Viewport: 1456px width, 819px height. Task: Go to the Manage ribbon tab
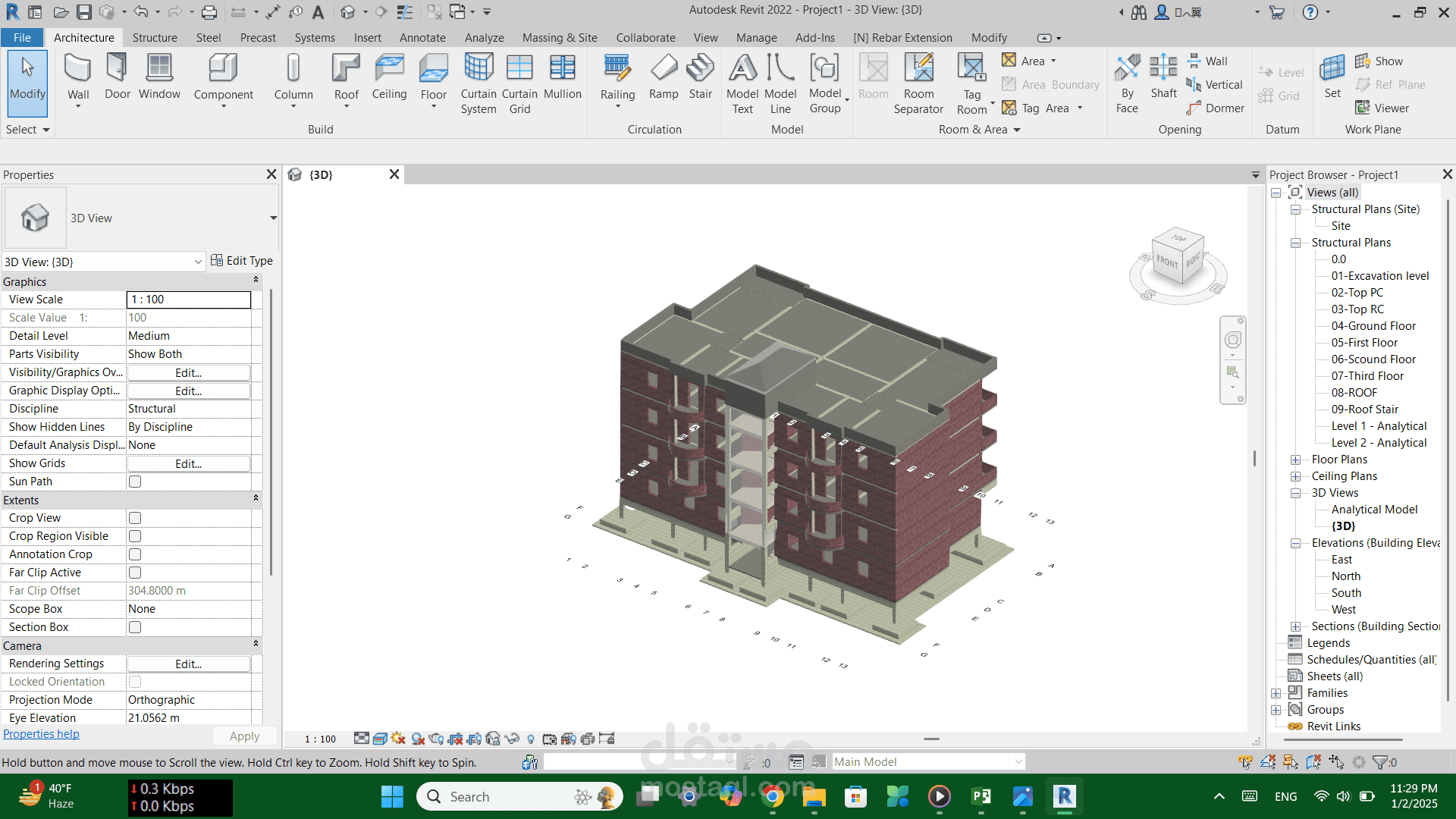(x=756, y=37)
